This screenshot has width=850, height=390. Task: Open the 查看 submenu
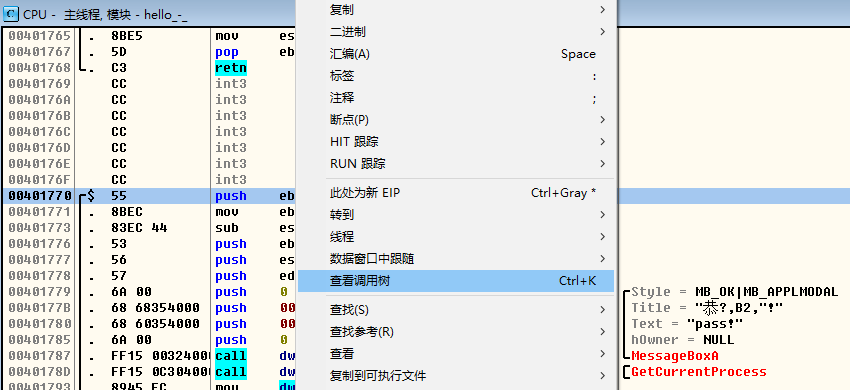[x=456, y=354]
